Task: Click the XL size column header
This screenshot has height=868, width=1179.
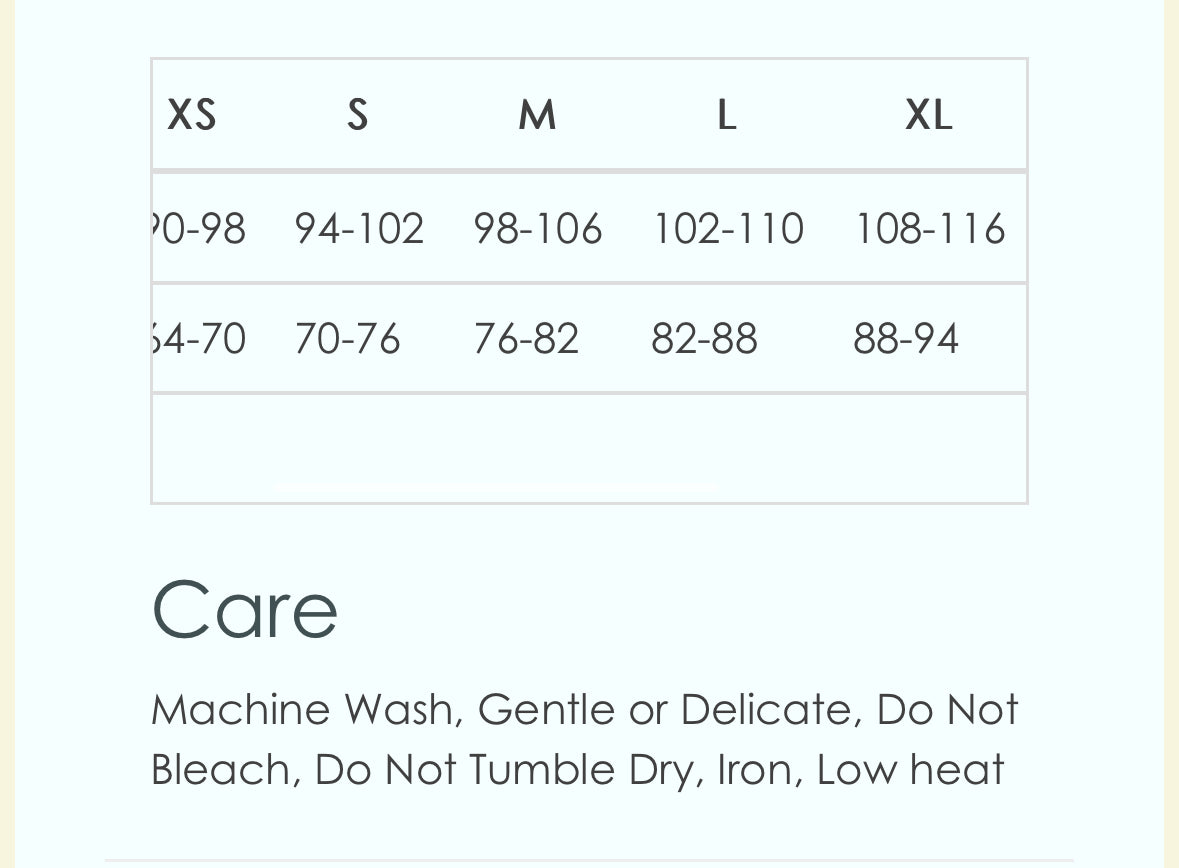Action: tap(928, 115)
